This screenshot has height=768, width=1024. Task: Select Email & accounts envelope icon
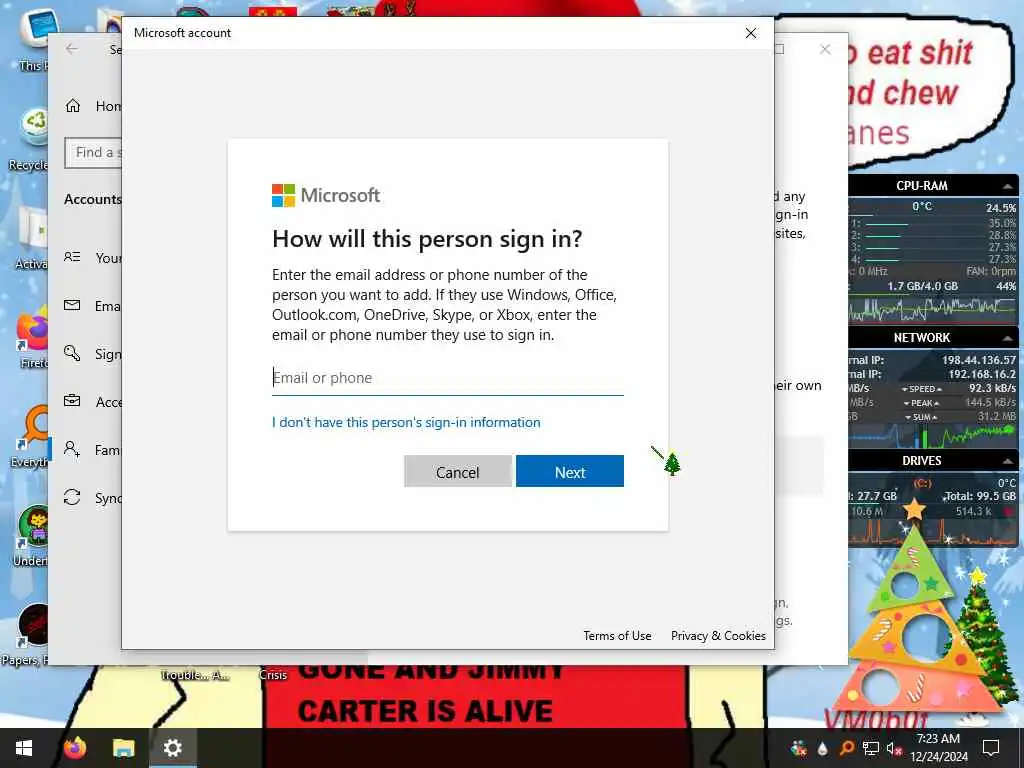click(72, 305)
